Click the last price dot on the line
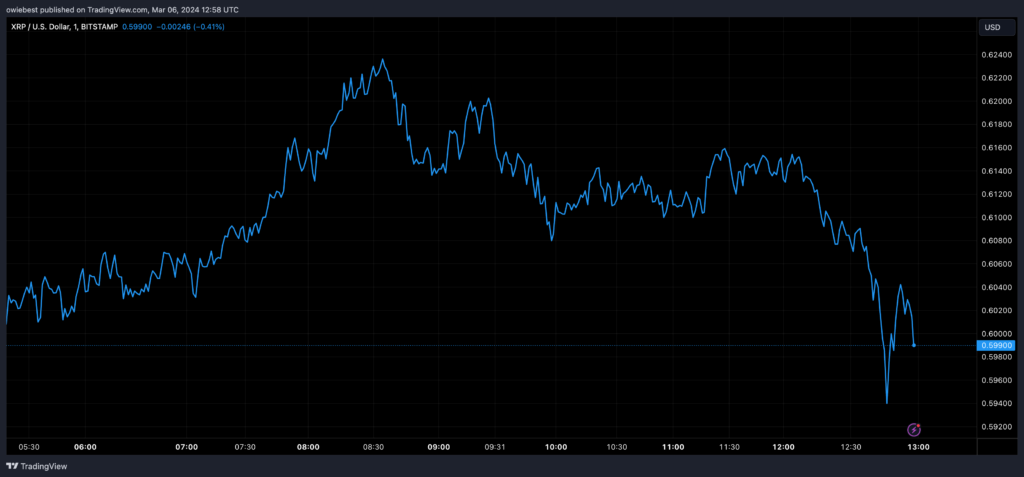The height and width of the screenshot is (477, 1024). 914,345
